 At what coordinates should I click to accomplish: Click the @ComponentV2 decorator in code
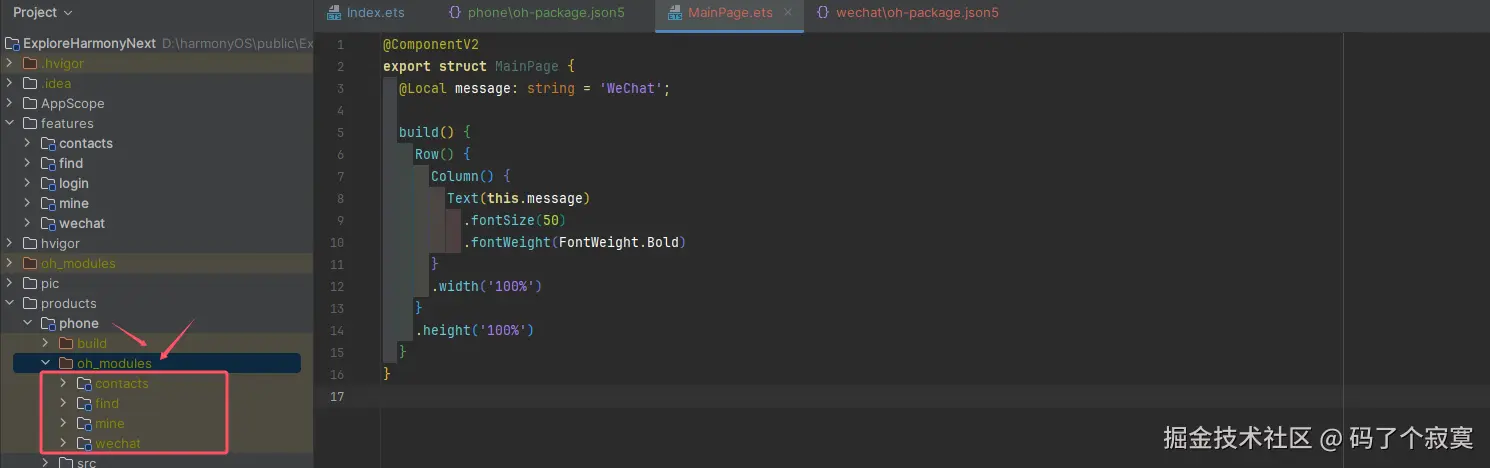click(x=431, y=45)
